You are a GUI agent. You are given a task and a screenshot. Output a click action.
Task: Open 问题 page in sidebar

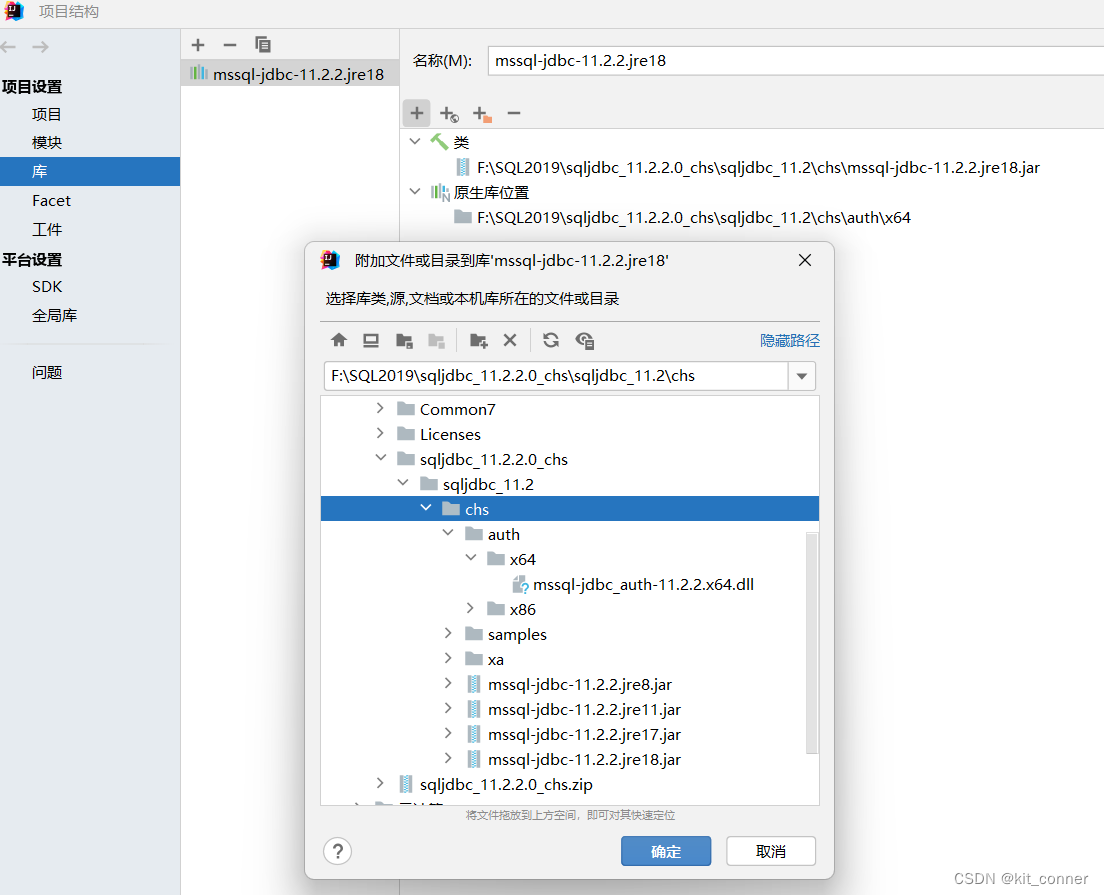(x=46, y=373)
